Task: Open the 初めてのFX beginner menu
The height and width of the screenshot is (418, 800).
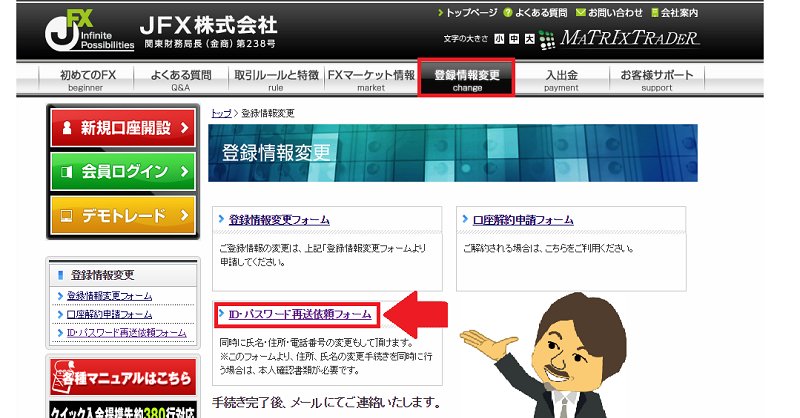Action: tap(86, 80)
